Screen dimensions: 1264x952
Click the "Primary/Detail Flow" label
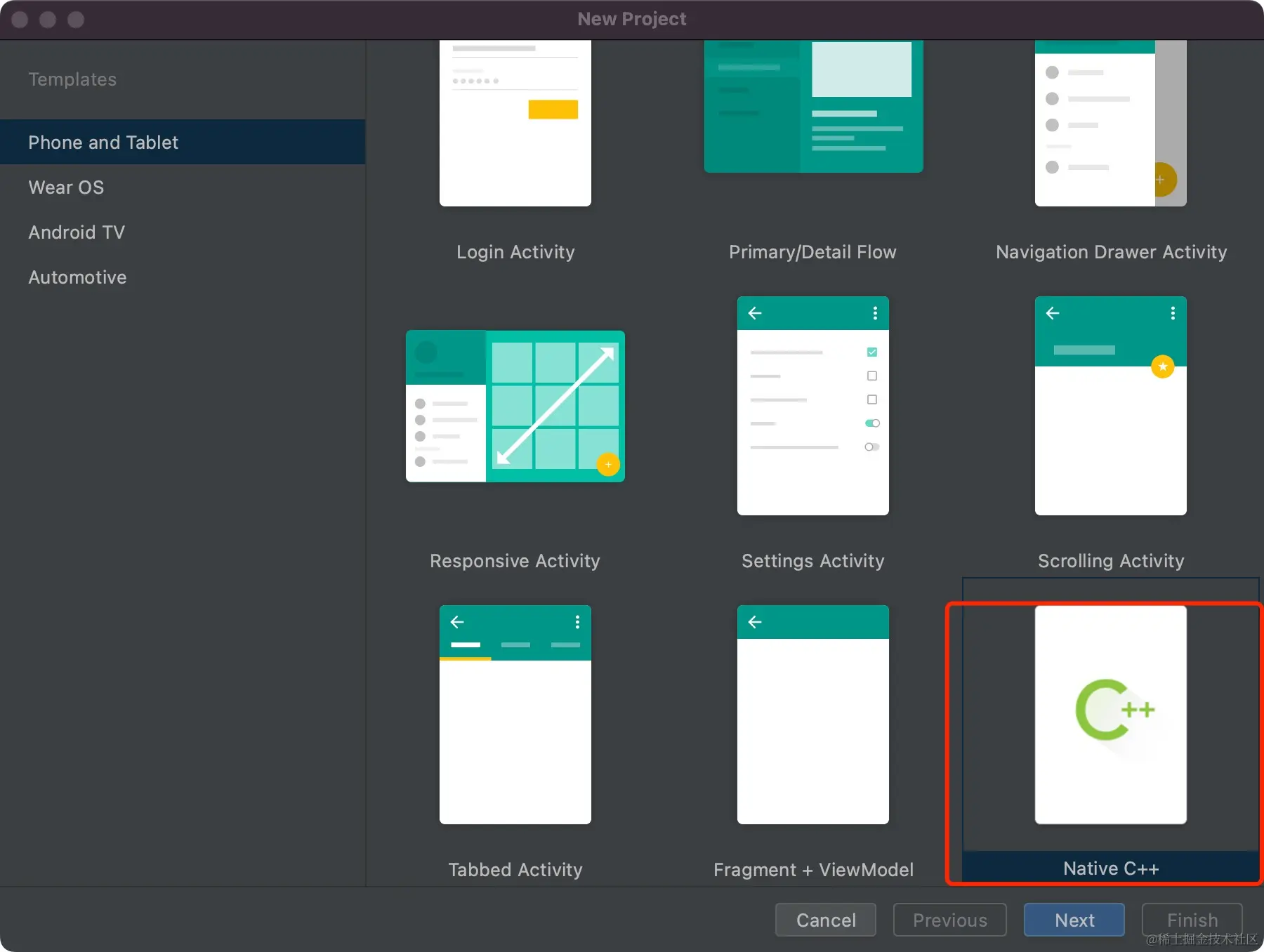coord(813,252)
